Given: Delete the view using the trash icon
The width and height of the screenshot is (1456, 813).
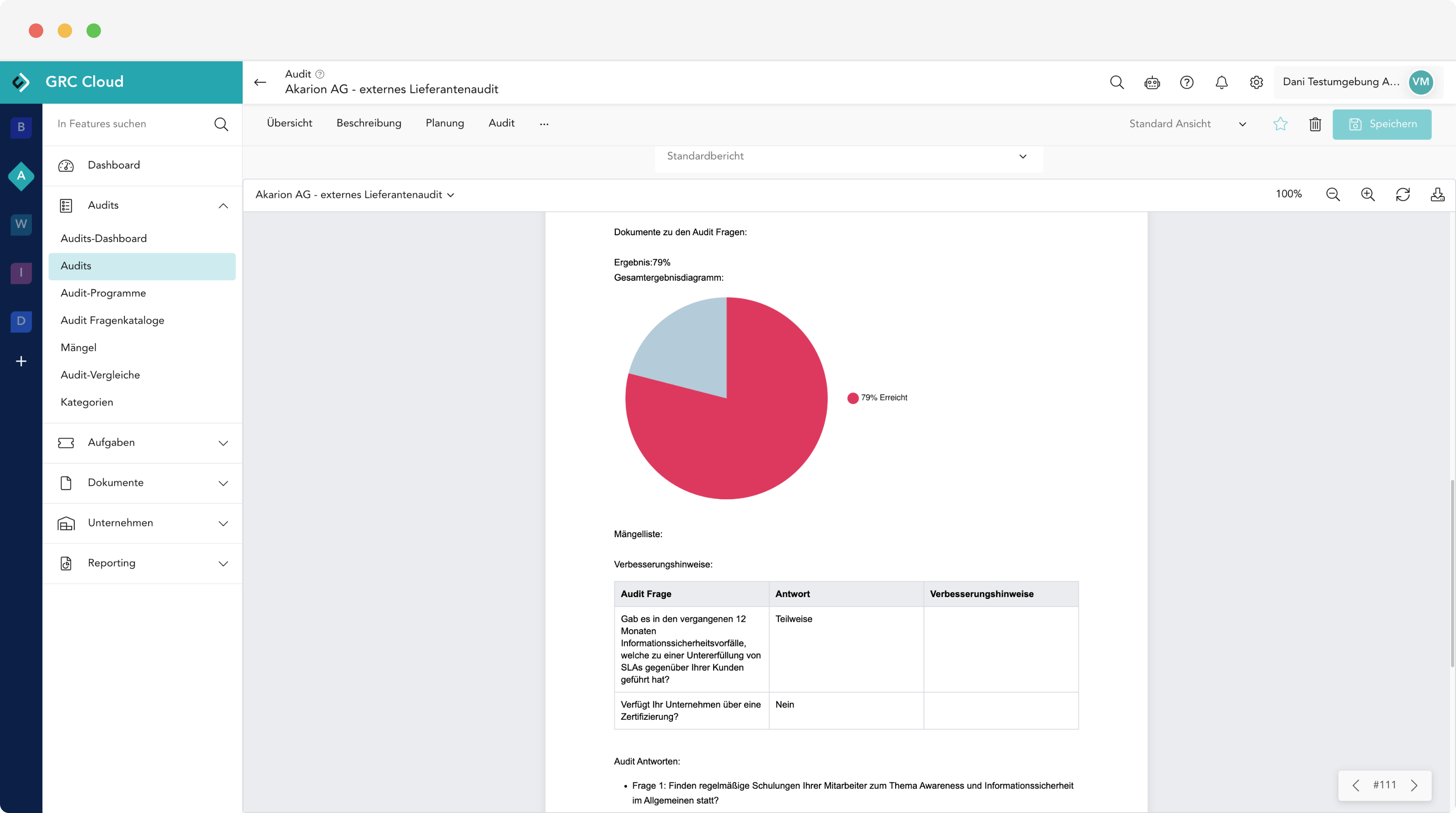Looking at the screenshot, I should [x=1315, y=124].
